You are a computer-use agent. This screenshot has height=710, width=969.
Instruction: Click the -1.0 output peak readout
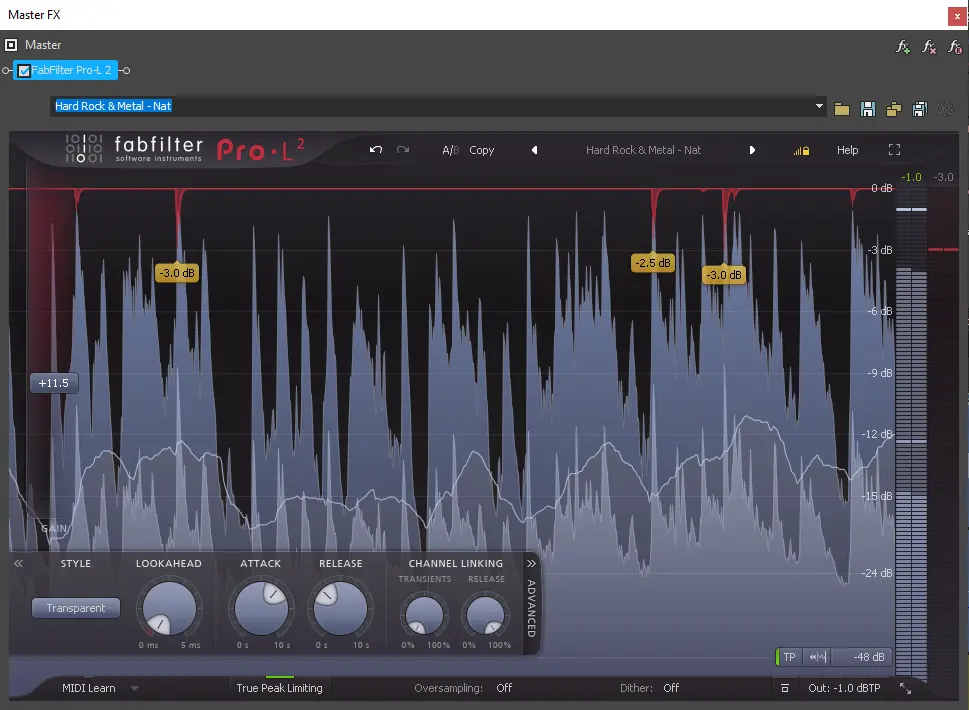911,177
